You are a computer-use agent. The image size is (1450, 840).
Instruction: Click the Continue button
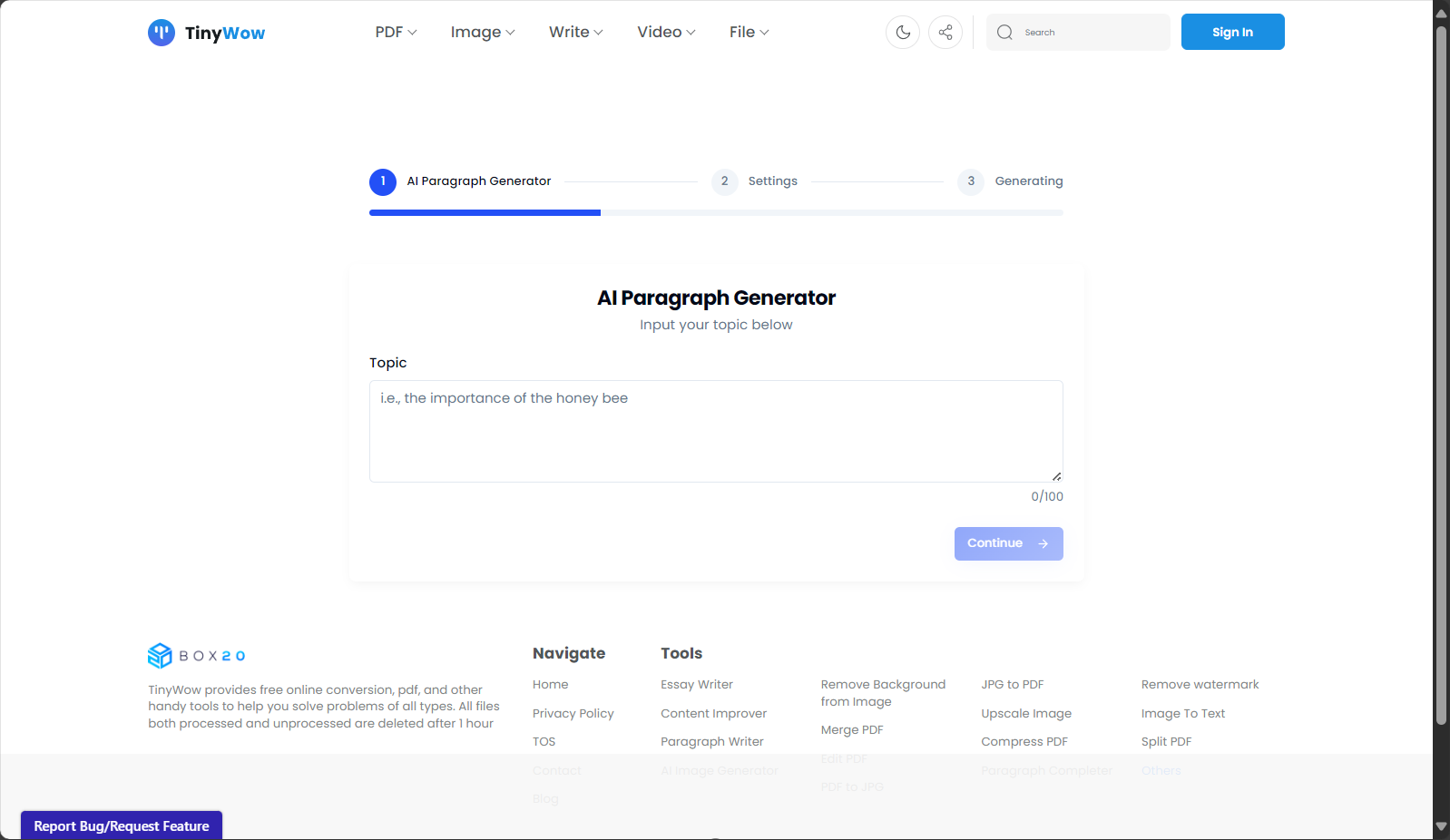coord(1008,543)
